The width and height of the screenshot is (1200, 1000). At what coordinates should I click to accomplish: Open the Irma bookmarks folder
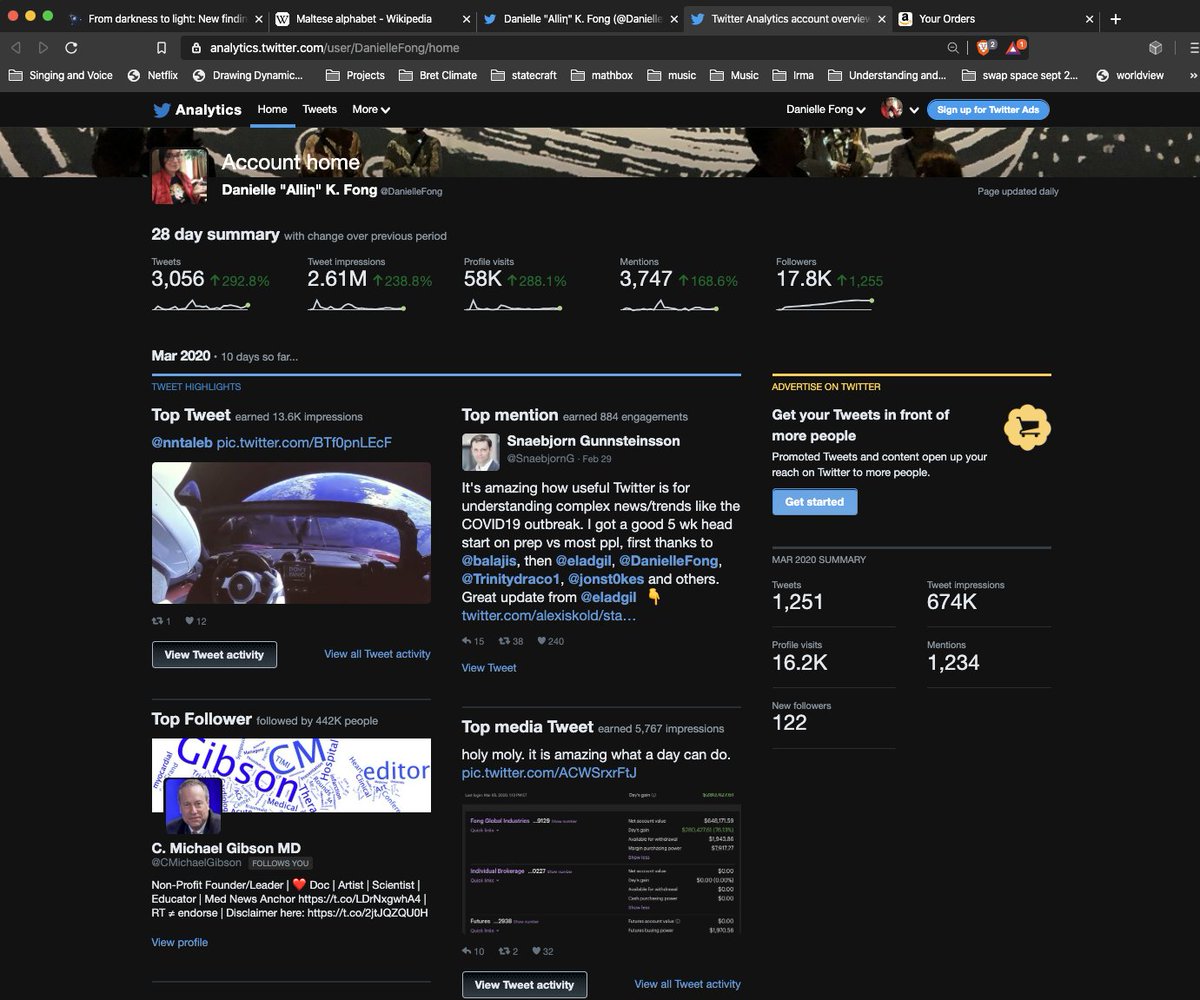click(x=794, y=75)
